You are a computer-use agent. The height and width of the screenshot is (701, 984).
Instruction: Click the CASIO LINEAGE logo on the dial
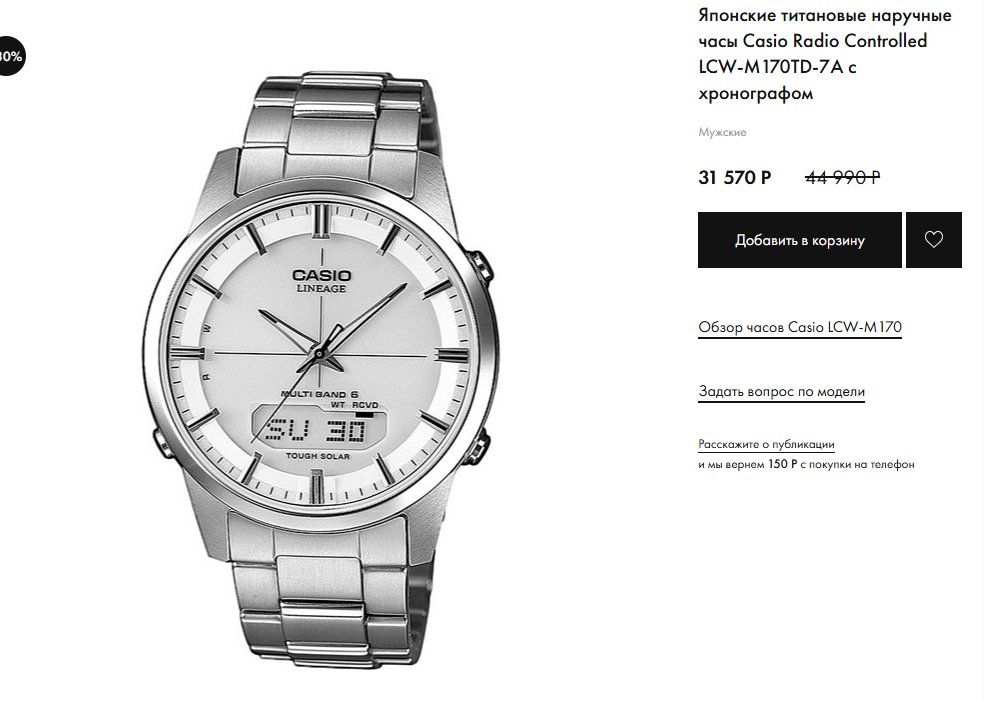click(x=321, y=281)
